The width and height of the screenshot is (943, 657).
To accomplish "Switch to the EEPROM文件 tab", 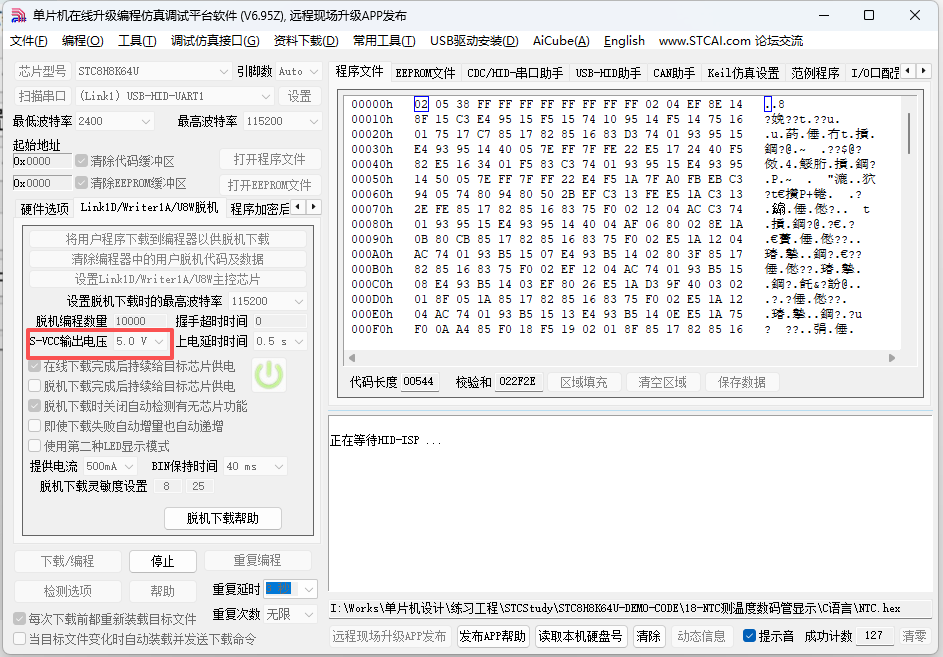I will 424,71.
